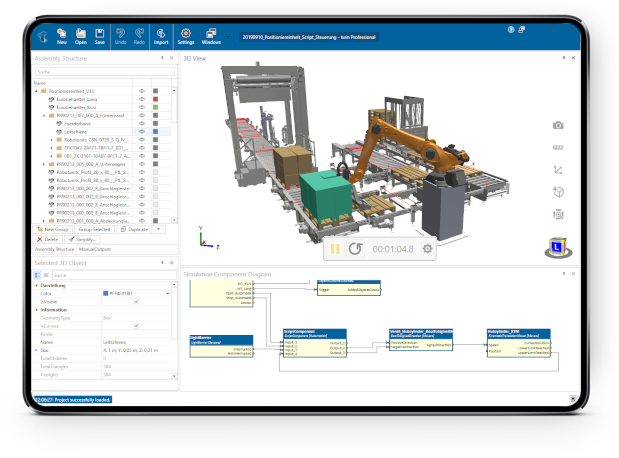This screenshot has height=458, width=619.
Task: Select the Assembly Structure bottom tab
Action: tap(54, 249)
